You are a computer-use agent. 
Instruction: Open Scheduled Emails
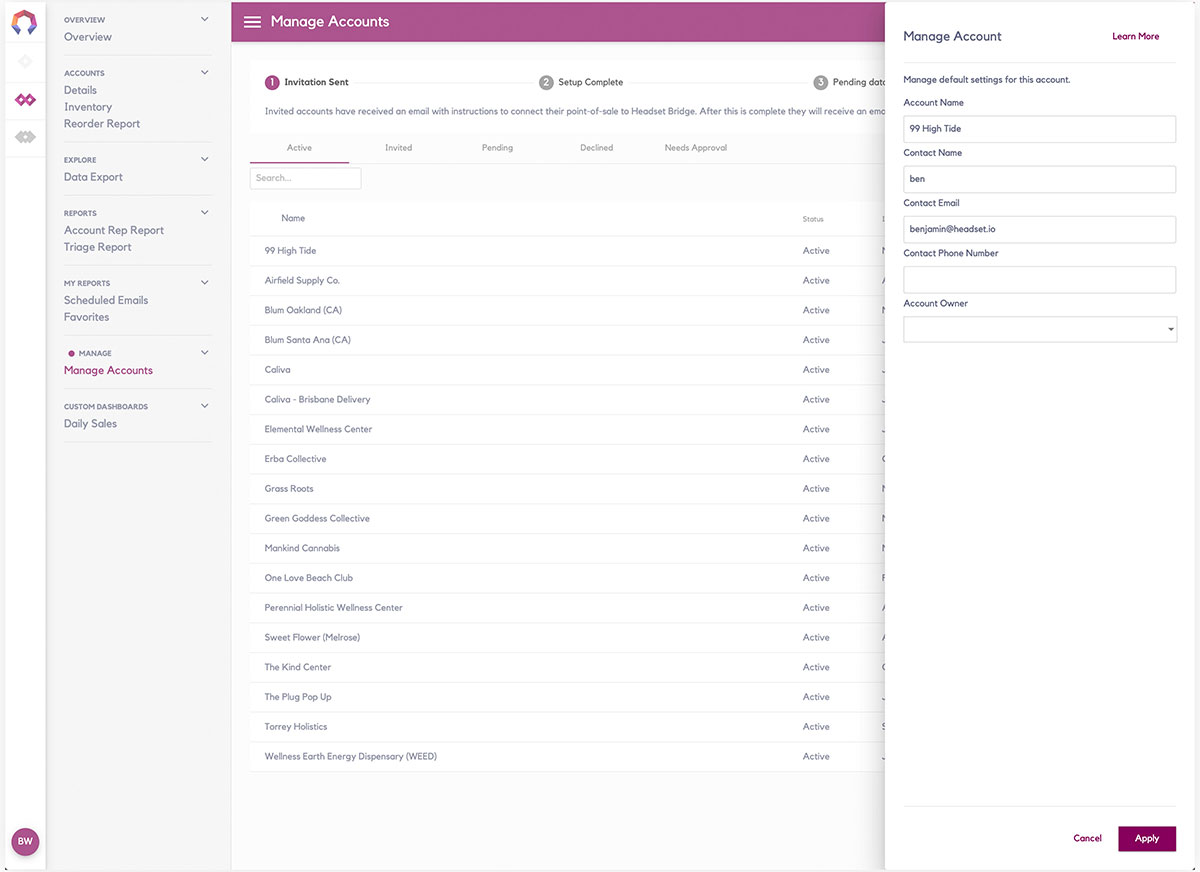coord(106,300)
